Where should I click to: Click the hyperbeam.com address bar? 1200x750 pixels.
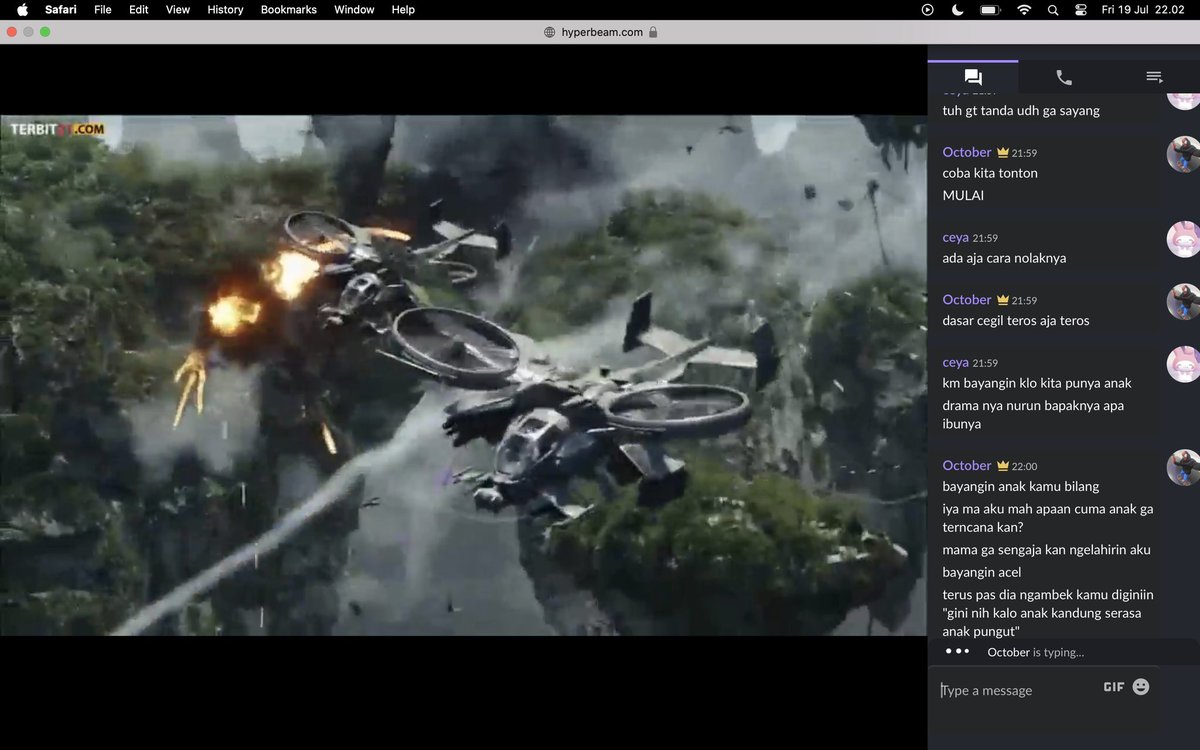(x=600, y=32)
